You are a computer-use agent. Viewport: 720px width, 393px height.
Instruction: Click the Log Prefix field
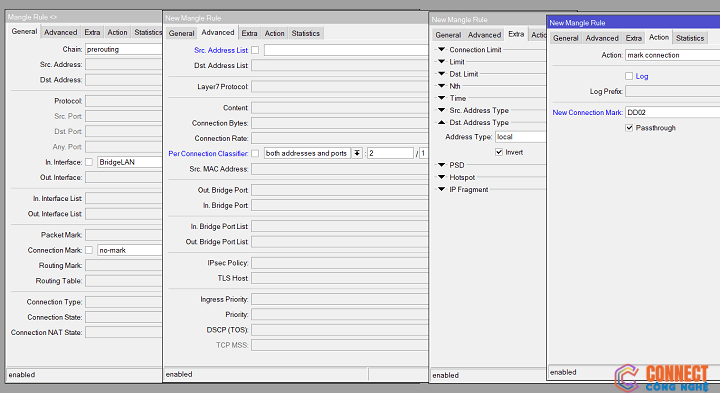[672, 91]
